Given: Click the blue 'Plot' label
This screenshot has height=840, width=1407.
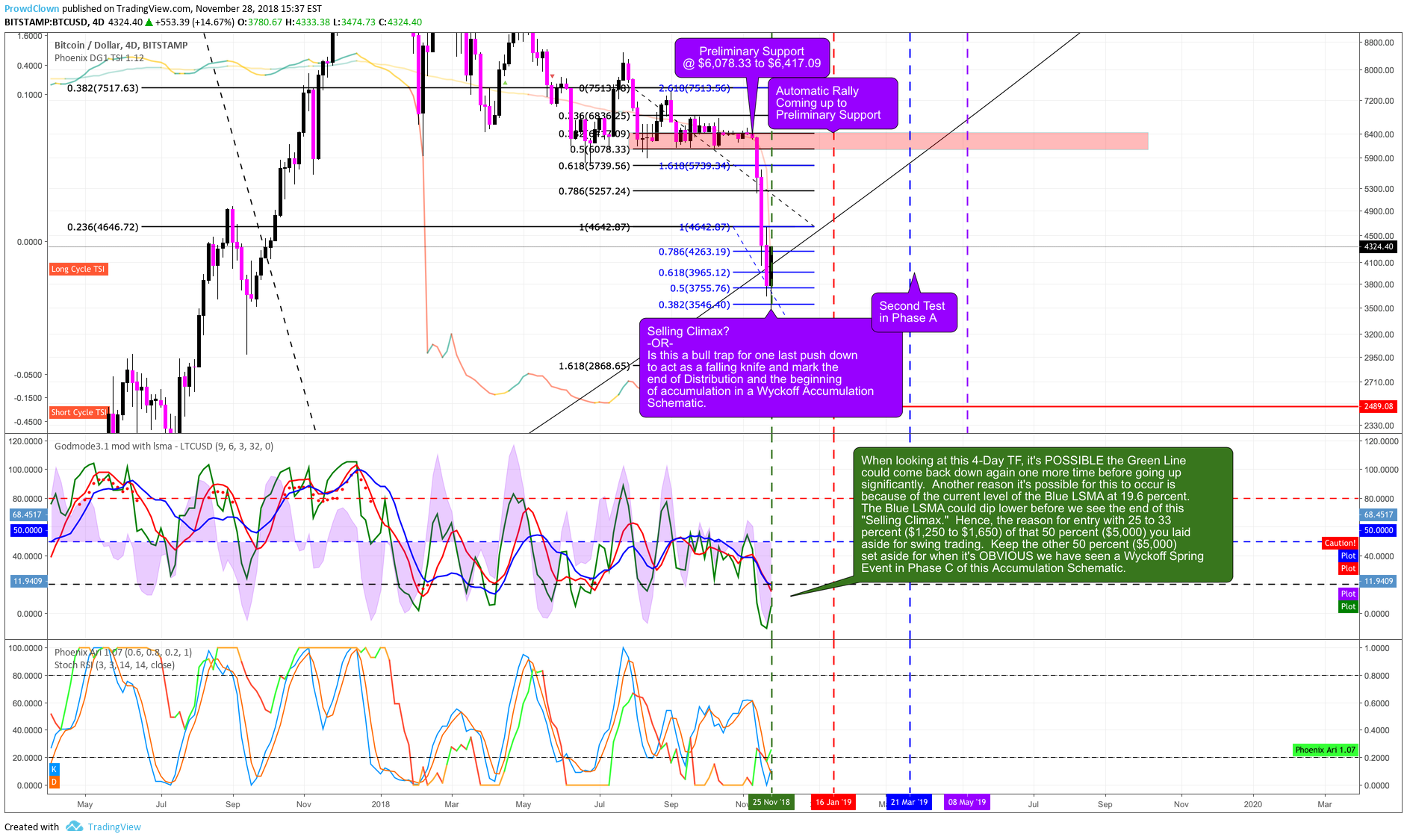Looking at the screenshot, I should coord(1348,556).
